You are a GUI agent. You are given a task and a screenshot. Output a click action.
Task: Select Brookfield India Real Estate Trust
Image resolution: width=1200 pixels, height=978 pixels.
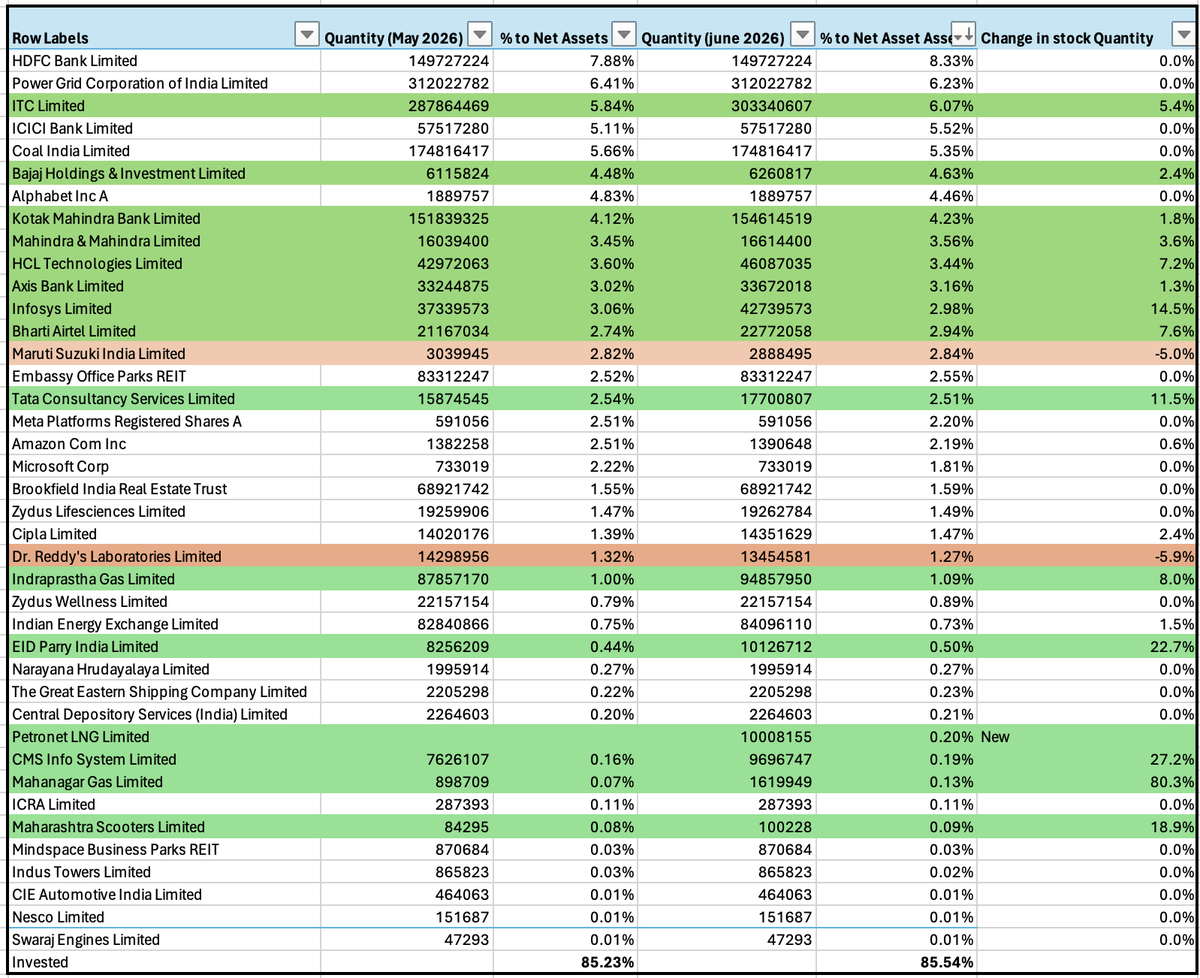tap(163, 488)
